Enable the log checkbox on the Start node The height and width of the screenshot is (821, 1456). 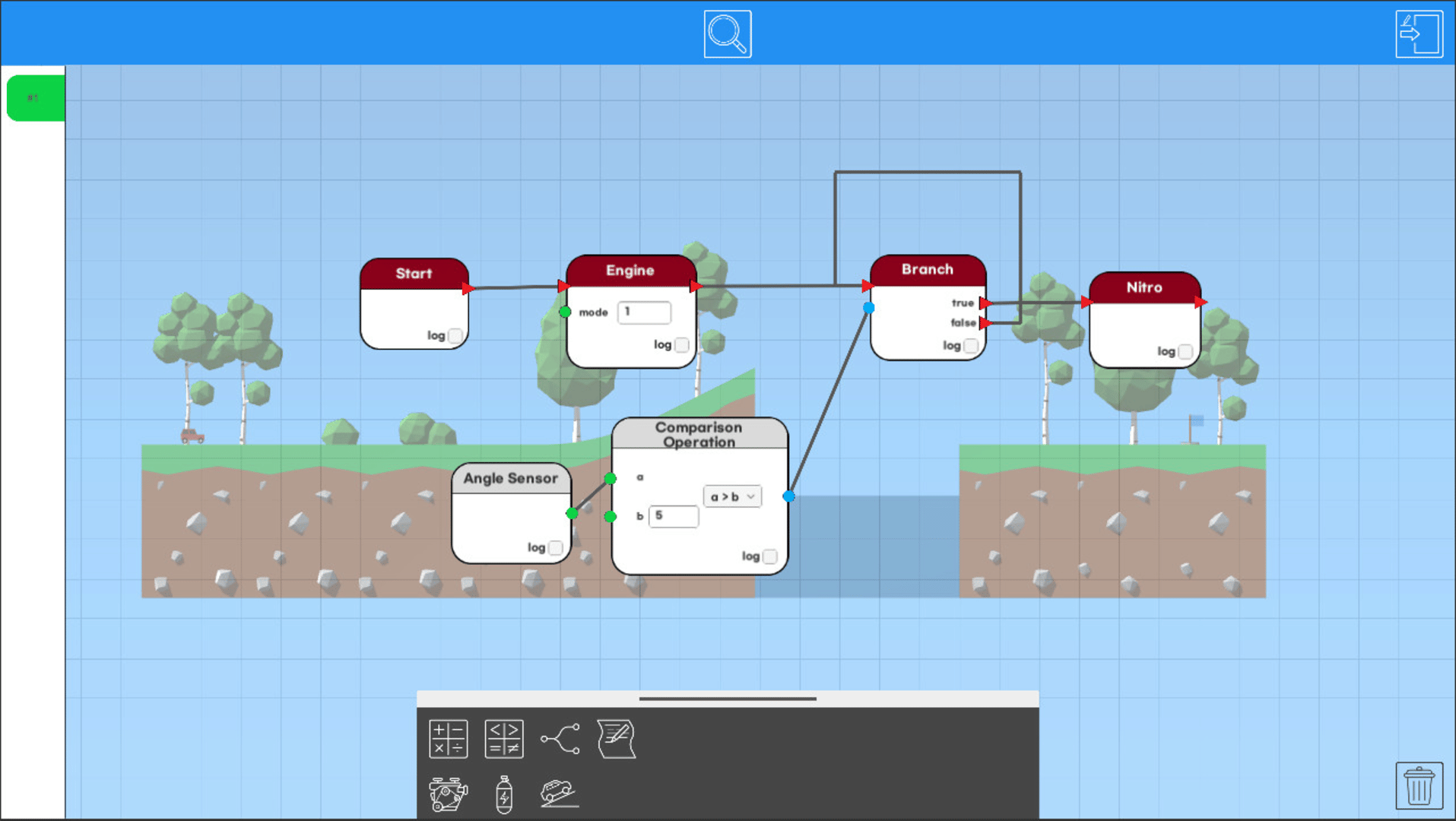[x=455, y=335]
